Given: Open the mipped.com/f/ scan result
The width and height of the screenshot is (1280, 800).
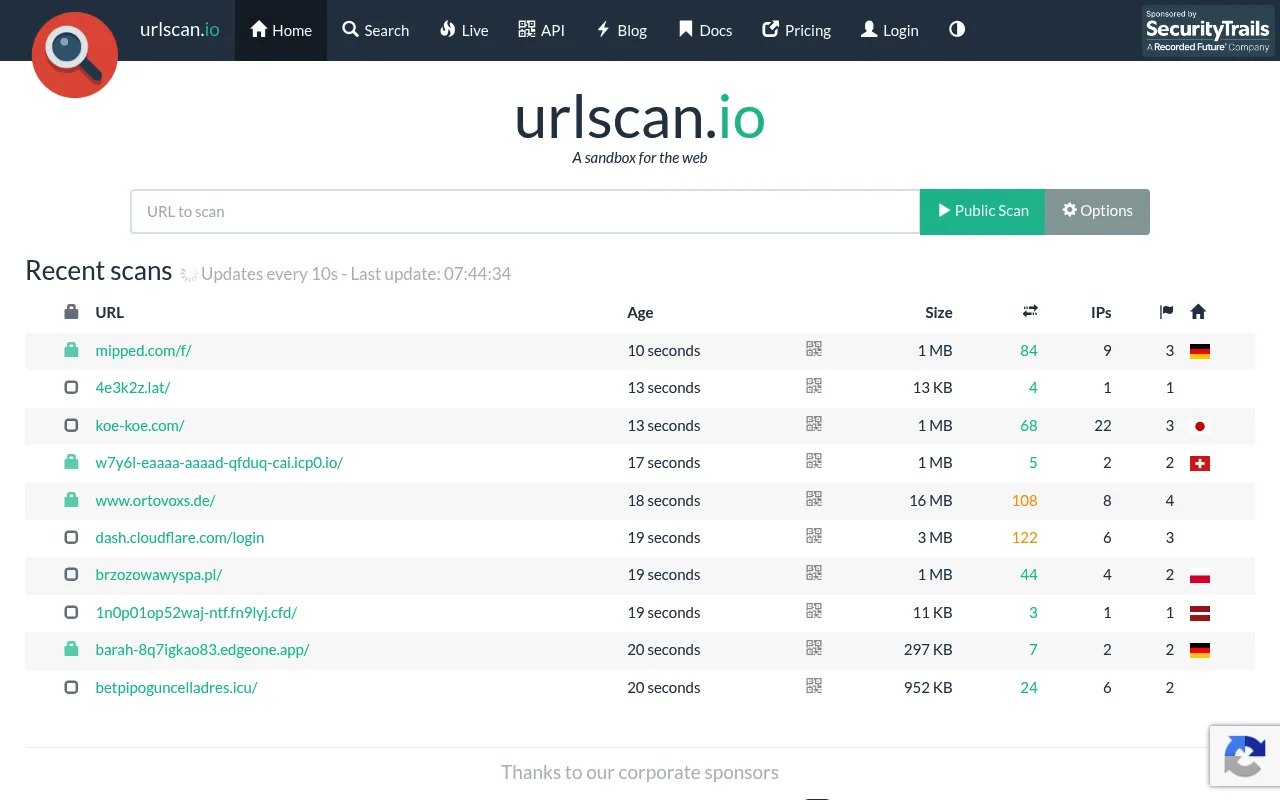Looking at the screenshot, I should coord(143,350).
